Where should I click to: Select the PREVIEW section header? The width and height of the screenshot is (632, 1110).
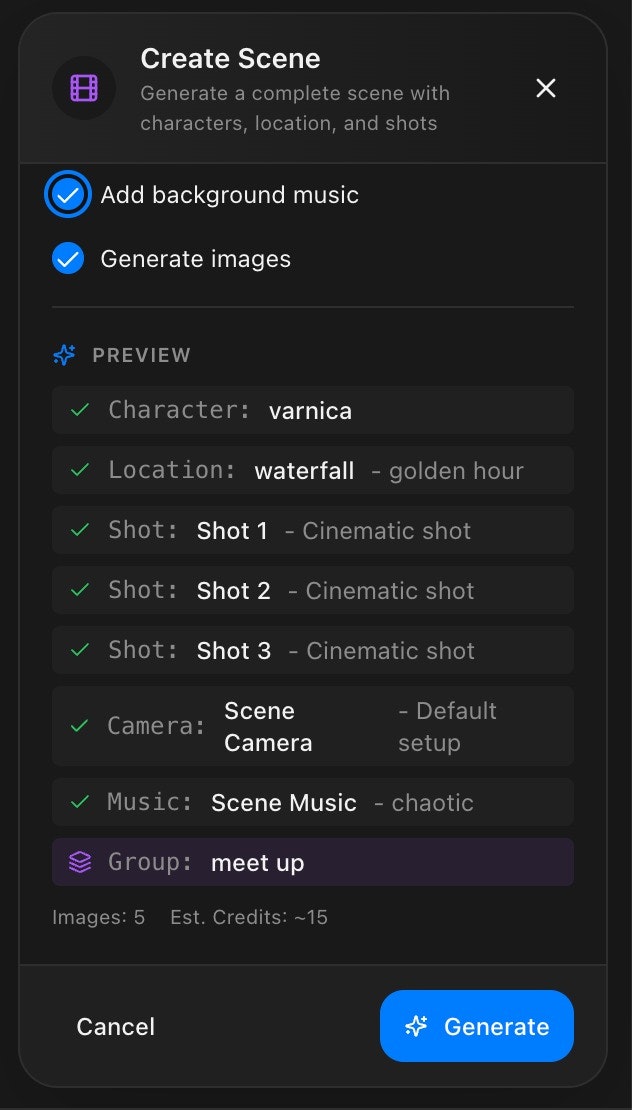point(140,355)
